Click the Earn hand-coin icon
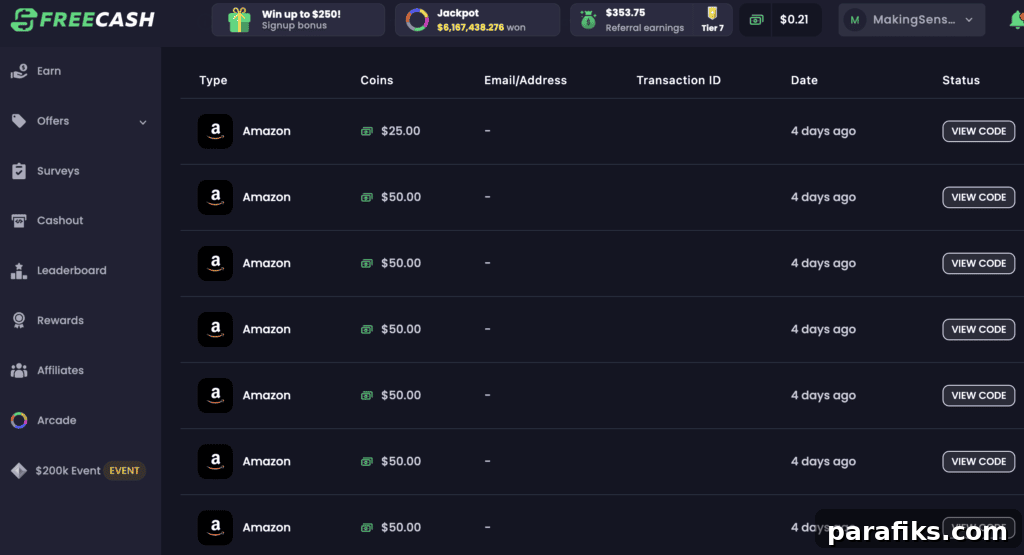 (19, 71)
